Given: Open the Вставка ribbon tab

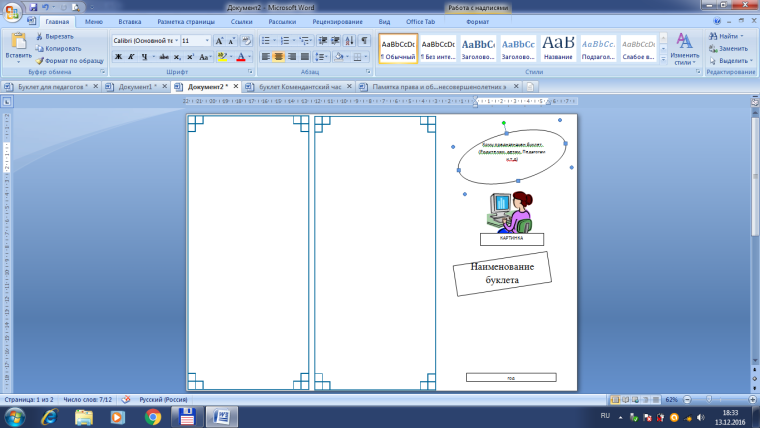Looking at the screenshot, I should pos(129,20).
